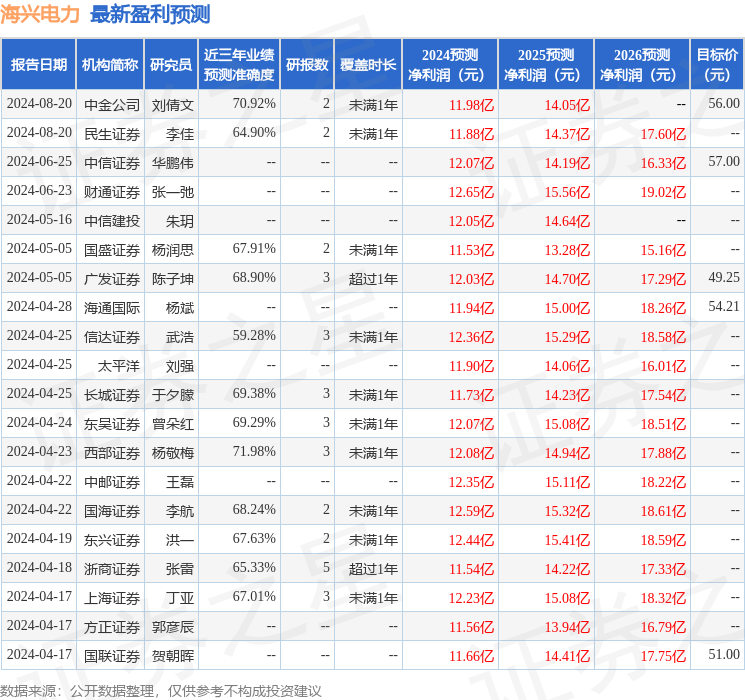Viewport: 745px width, 700px height.
Task: Click target price 54.21
Action: (x=724, y=306)
